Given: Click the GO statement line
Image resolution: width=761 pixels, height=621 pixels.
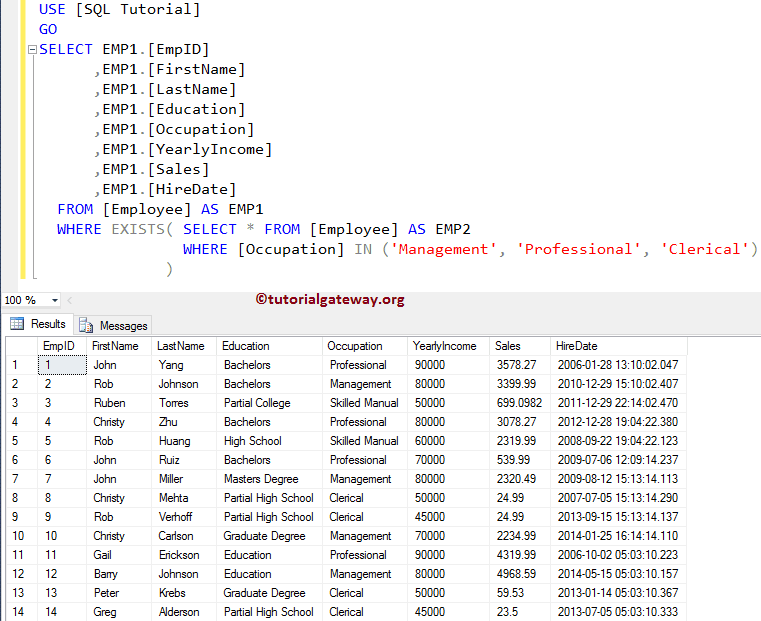Looking at the screenshot, I should 48,30.
